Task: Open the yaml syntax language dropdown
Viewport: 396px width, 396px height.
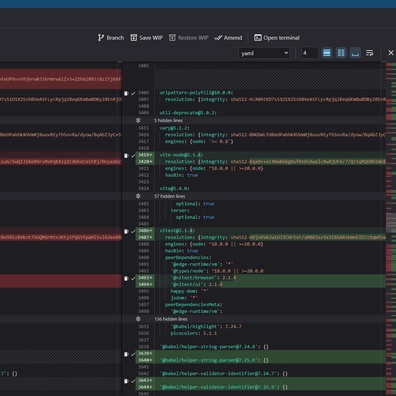Action: click(264, 53)
